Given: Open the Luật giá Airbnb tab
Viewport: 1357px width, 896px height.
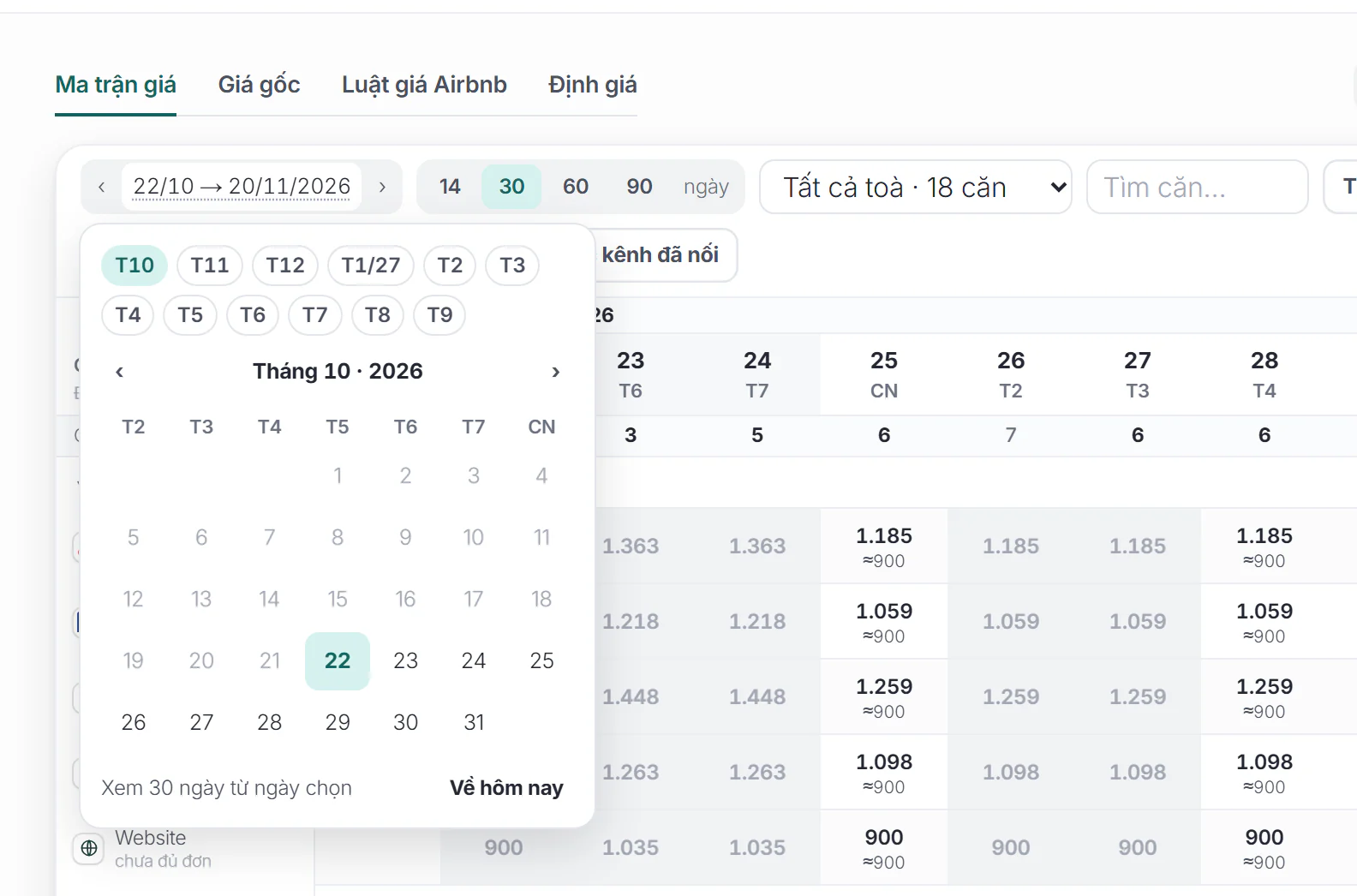Looking at the screenshot, I should tap(424, 85).
